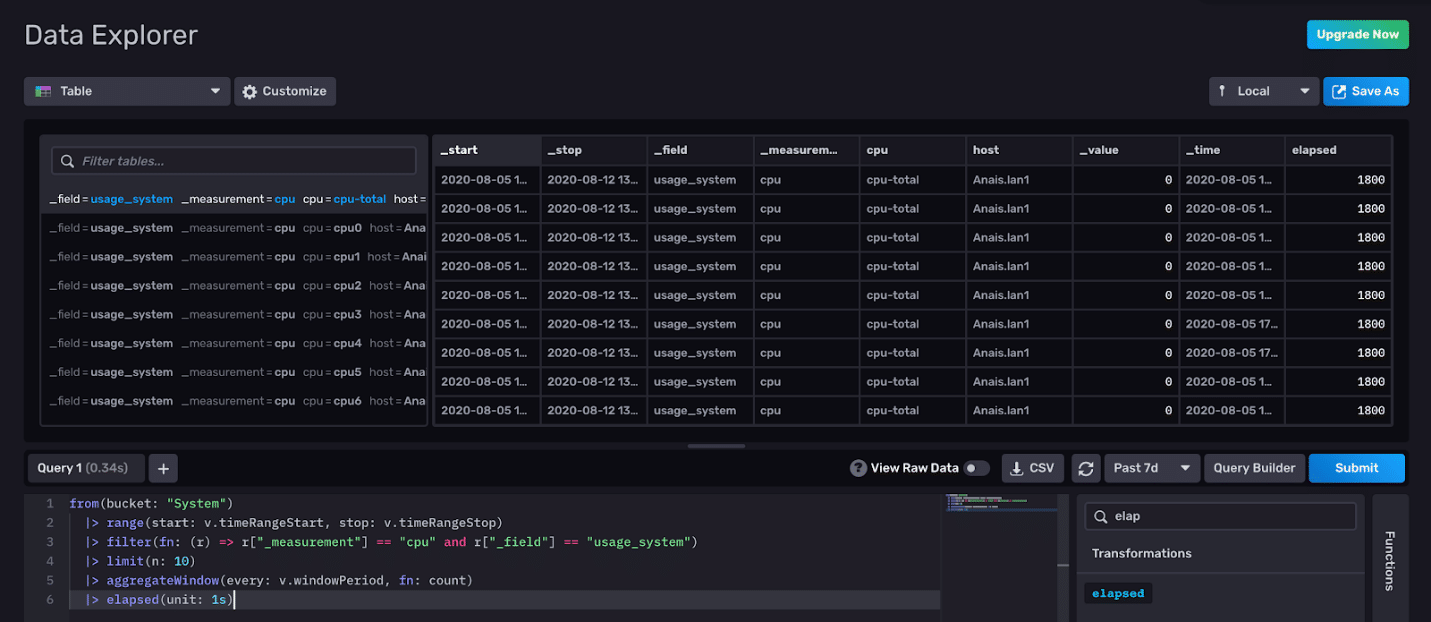The width and height of the screenshot is (1431, 622).
Task: Open the Past 7d time range dropdown
Action: coord(1151,467)
